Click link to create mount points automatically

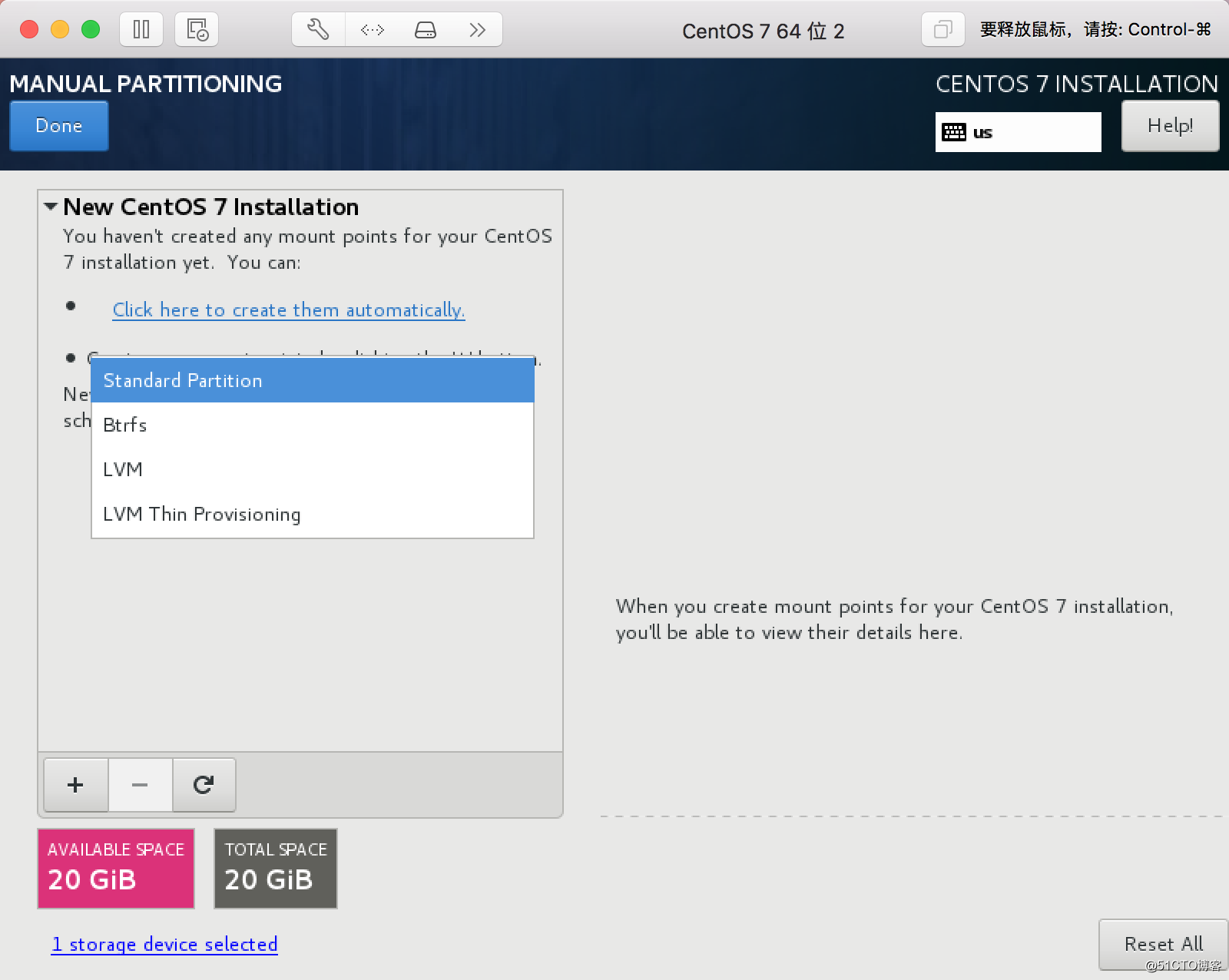tap(289, 310)
